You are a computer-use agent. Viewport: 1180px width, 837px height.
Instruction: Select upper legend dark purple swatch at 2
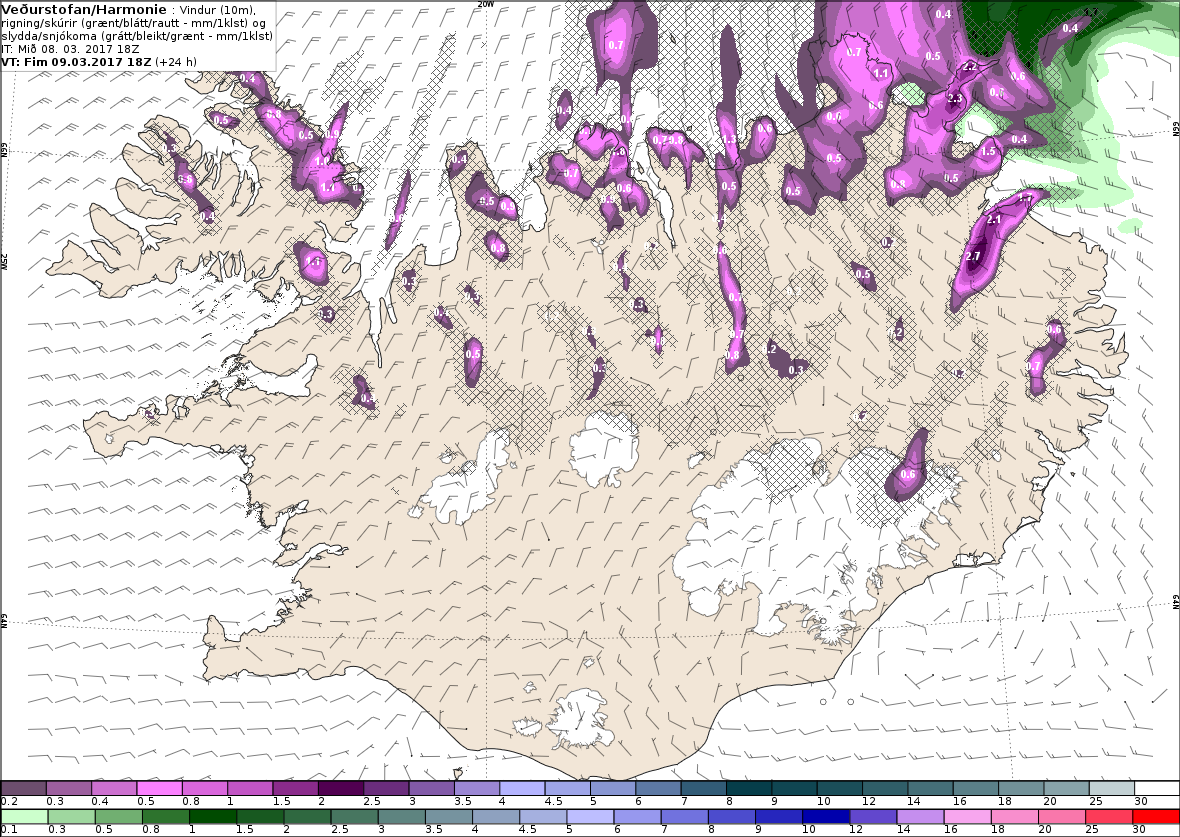[341, 789]
